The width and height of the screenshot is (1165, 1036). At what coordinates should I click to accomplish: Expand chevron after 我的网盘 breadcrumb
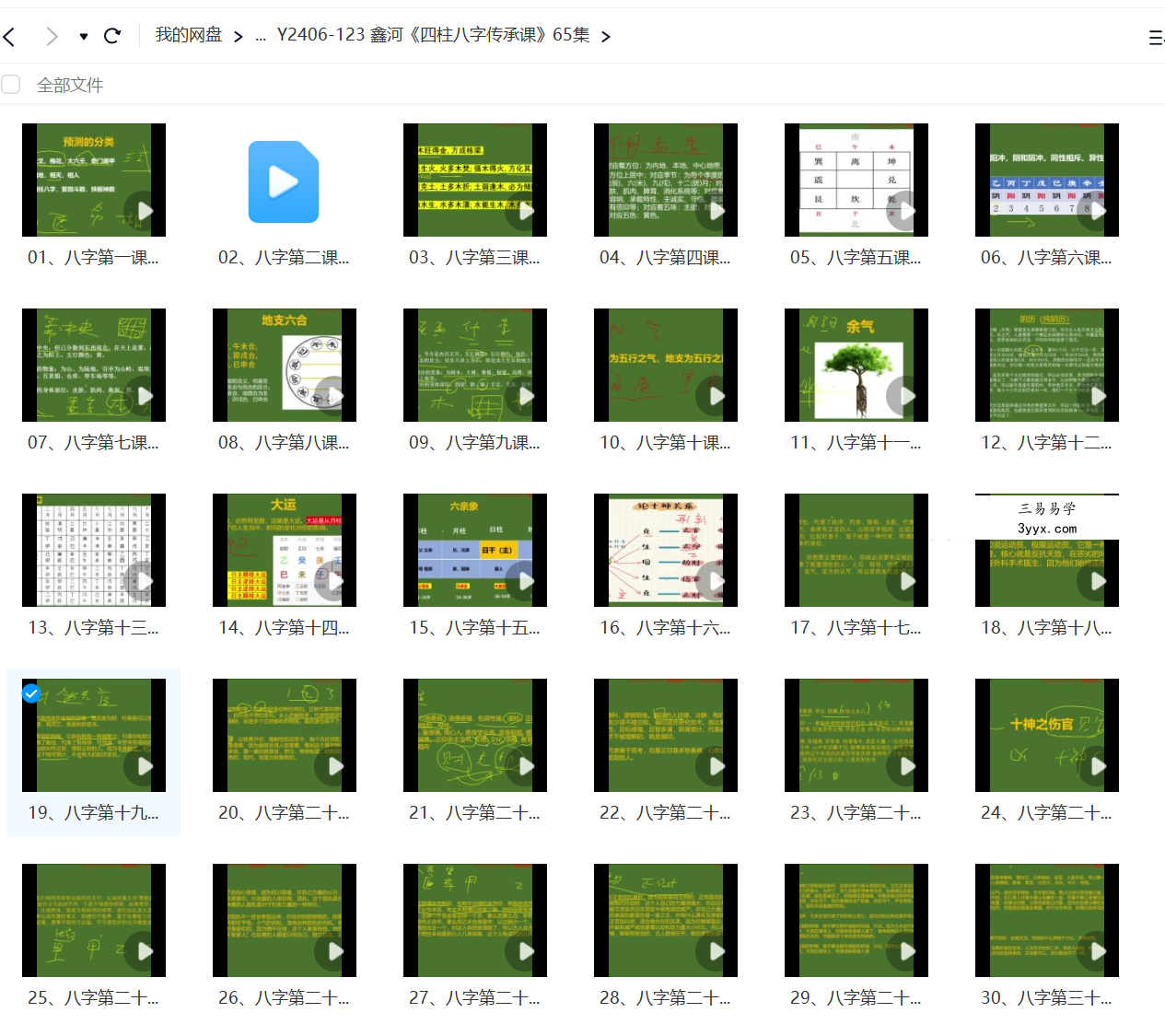(x=239, y=37)
